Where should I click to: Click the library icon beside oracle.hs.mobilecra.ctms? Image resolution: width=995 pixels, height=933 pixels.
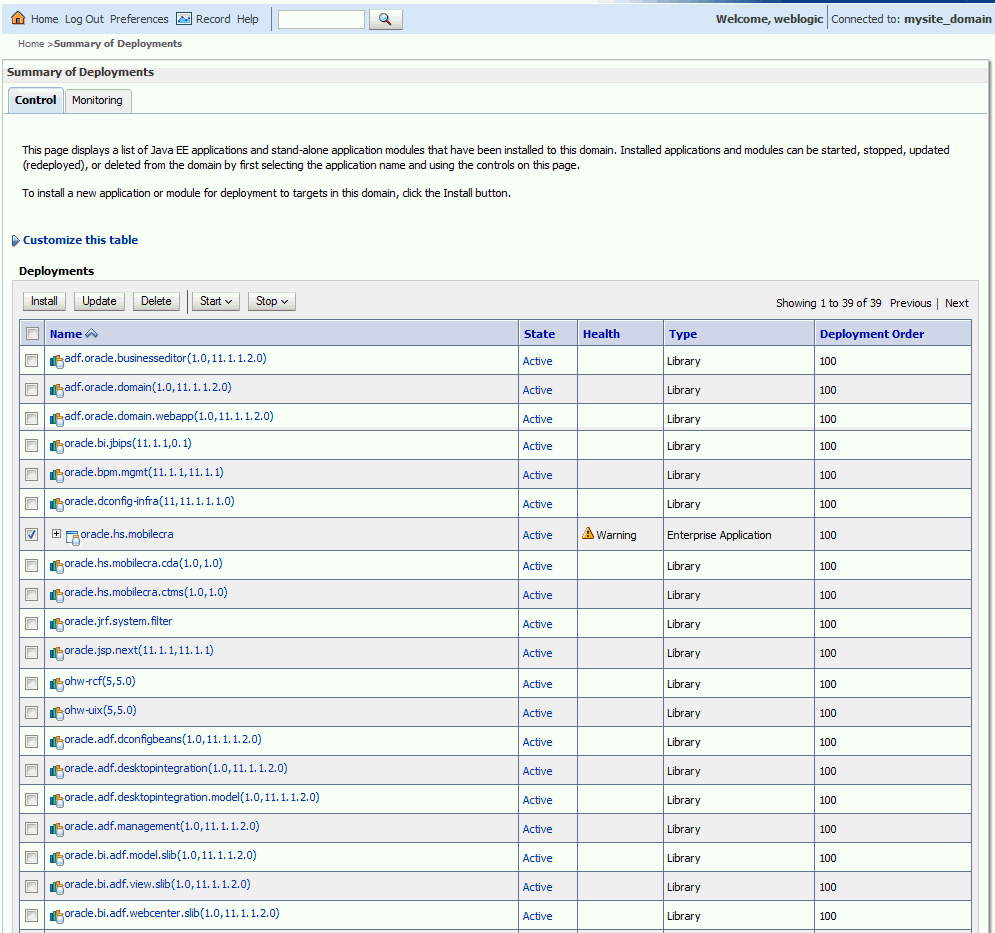(x=56, y=596)
